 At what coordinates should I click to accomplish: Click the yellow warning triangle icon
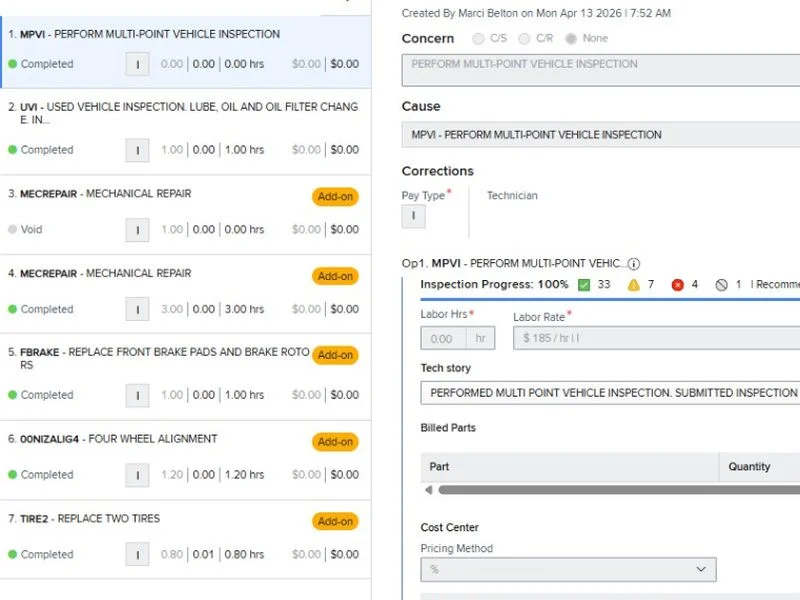tap(633, 285)
